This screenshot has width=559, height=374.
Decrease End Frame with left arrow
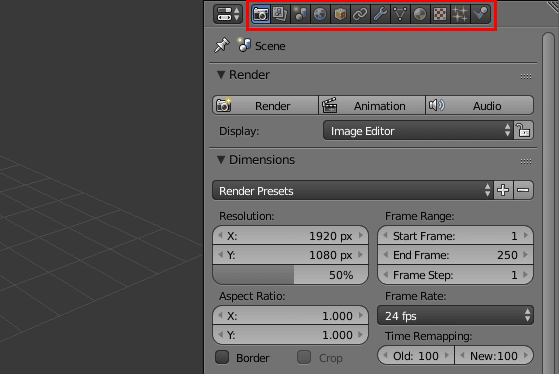385,255
